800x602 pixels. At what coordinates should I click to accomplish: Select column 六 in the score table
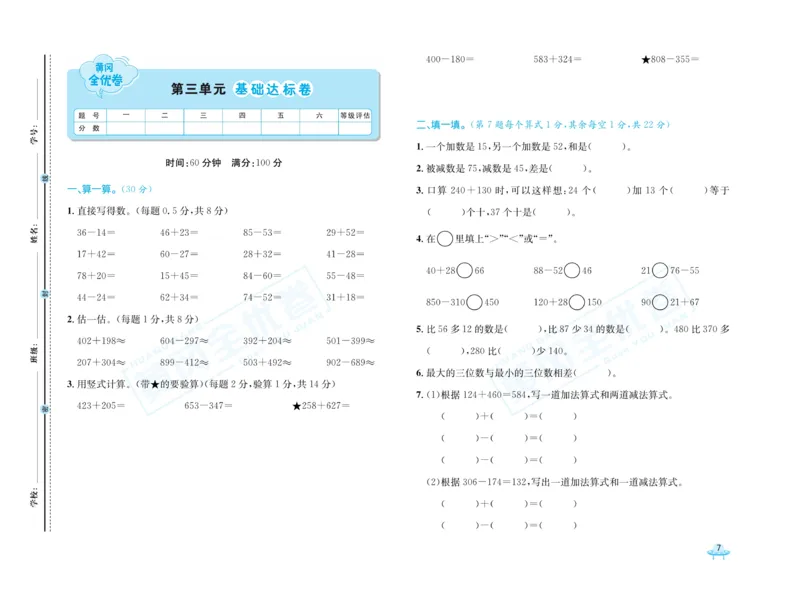point(318,114)
